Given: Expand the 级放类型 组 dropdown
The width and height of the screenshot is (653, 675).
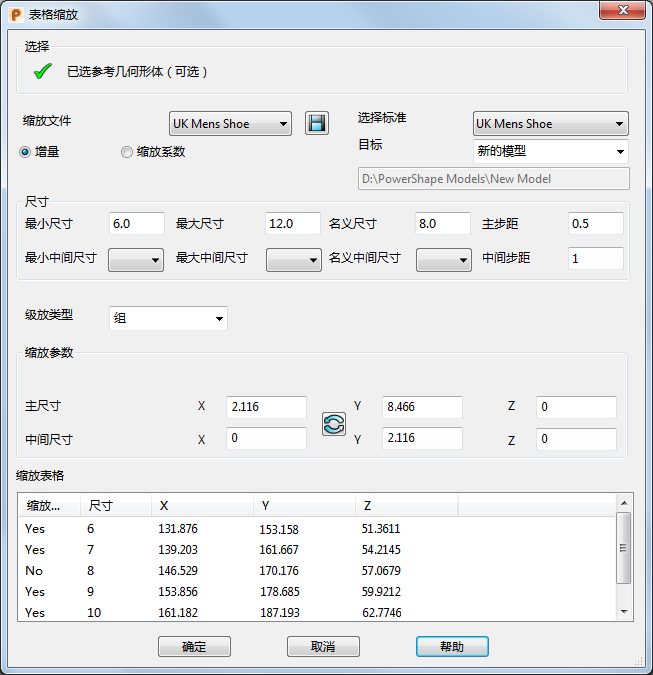Looking at the screenshot, I should coord(168,318).
